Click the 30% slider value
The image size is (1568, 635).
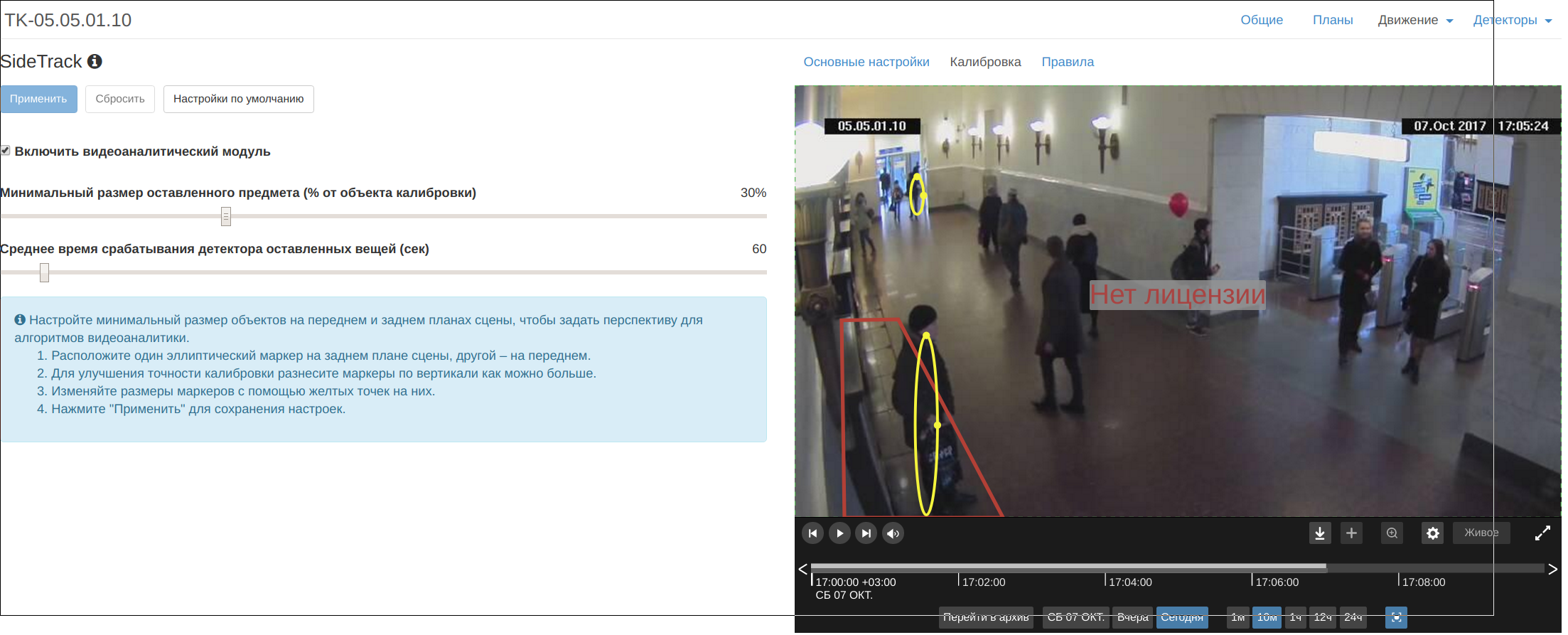click(x=753, y=193)
